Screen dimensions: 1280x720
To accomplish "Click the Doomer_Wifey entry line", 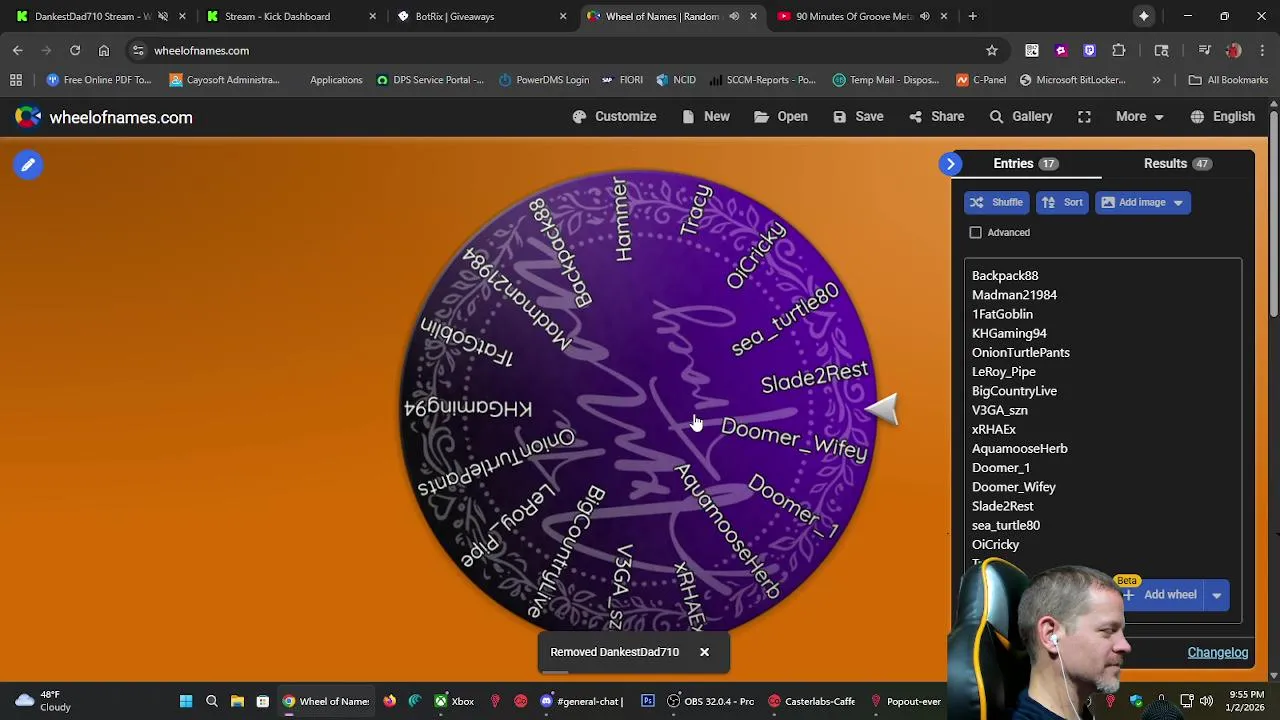I will click(1014, 487).
